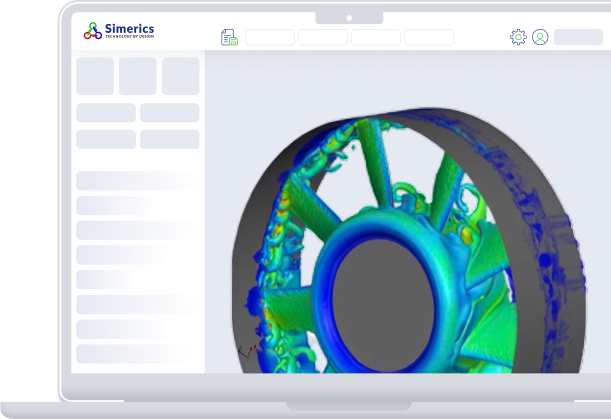This screenshot has width=611, height=419.
Task: Click the Simerics logo
Action: pos(119,30)
